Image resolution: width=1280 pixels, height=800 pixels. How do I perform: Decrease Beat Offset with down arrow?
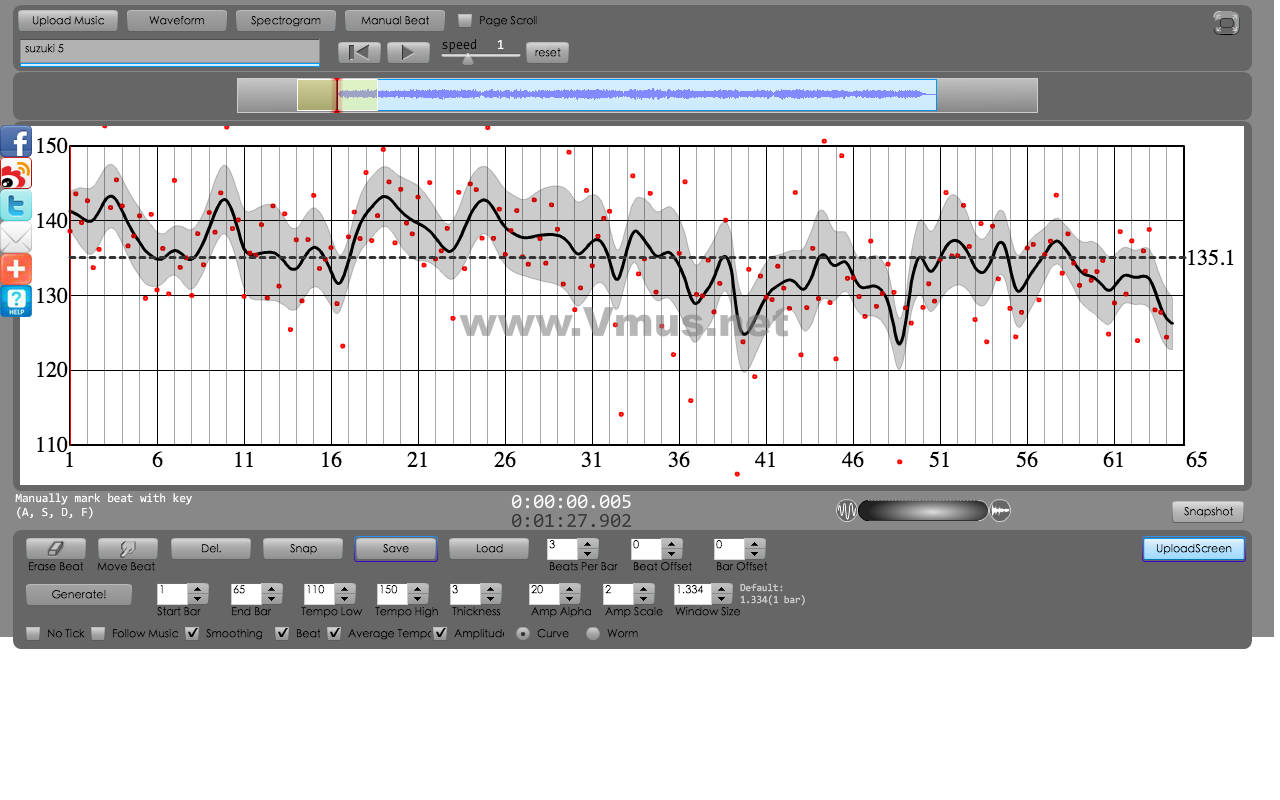coord(673,554)
